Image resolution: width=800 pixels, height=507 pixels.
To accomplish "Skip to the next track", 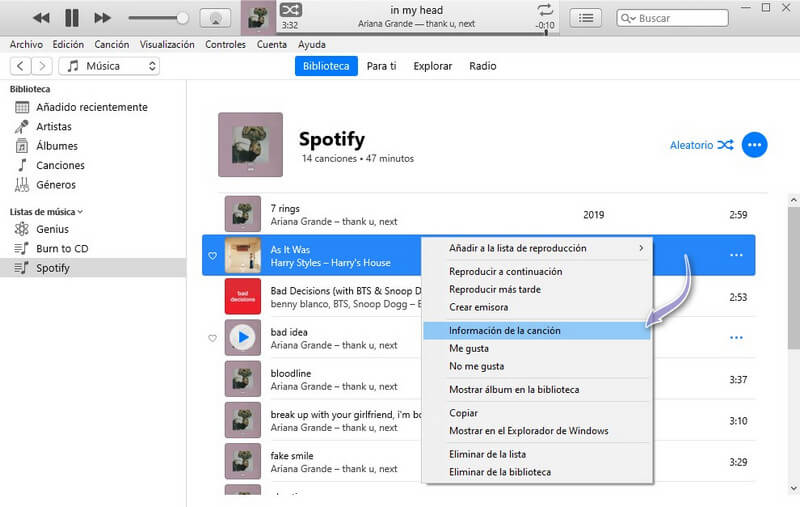I will 103,18.
